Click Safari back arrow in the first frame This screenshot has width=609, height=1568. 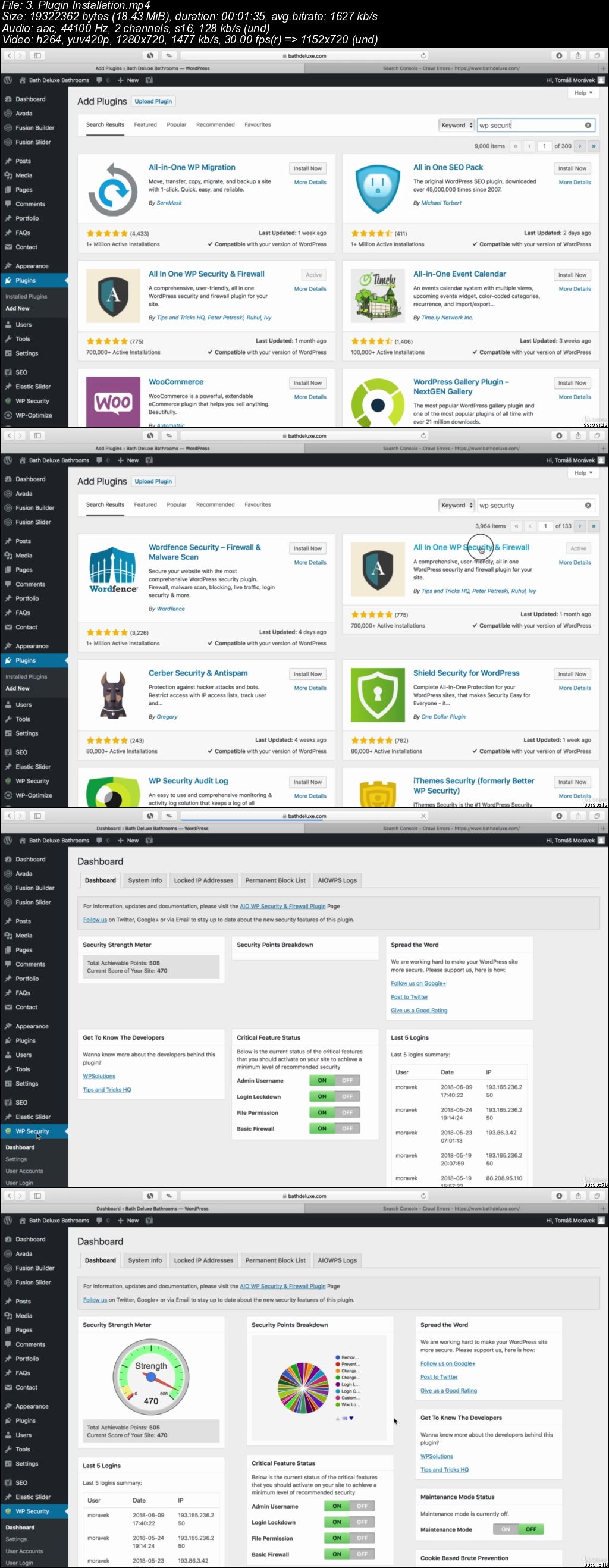click(9, 55)
